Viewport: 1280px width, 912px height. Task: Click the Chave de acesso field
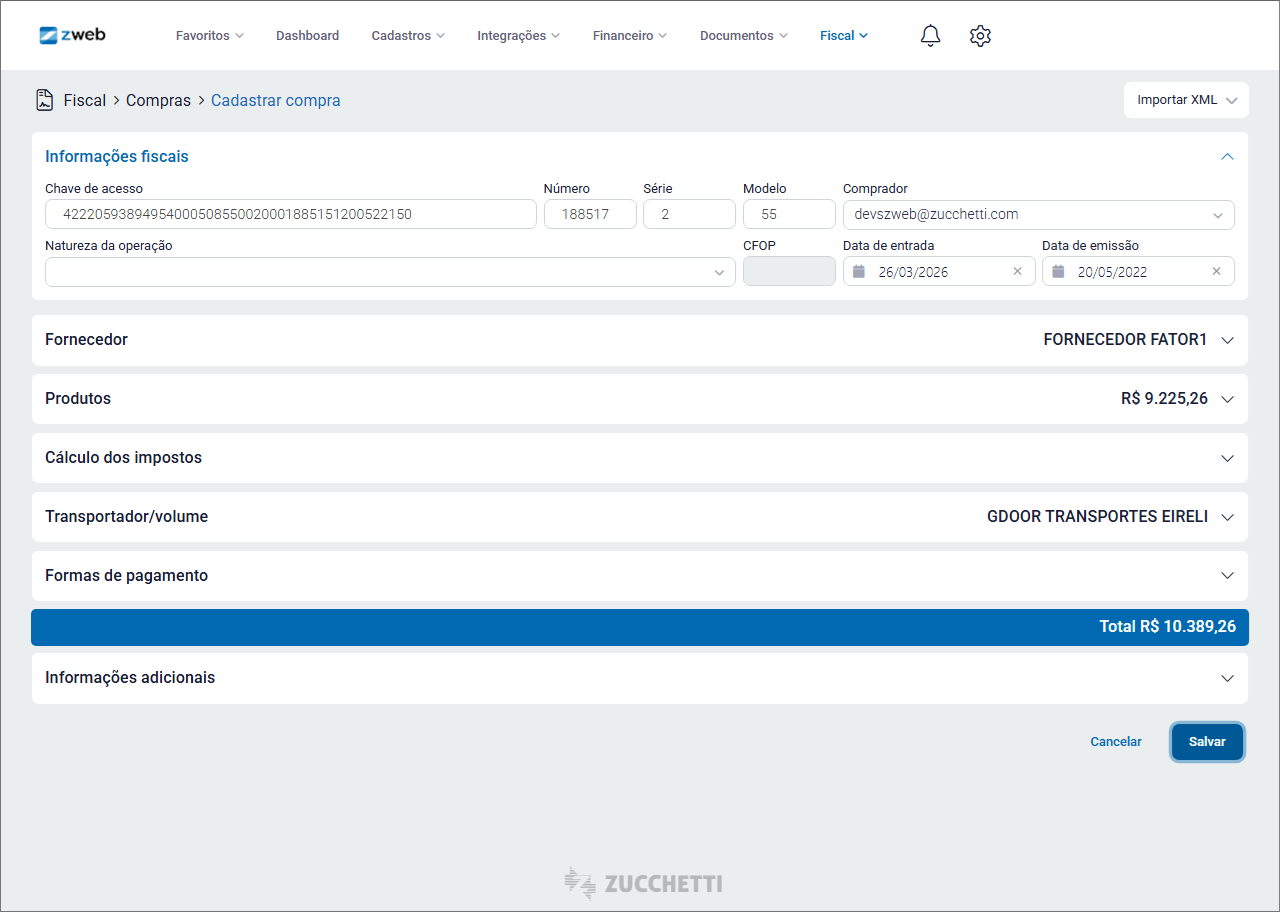tap(290, 215)
